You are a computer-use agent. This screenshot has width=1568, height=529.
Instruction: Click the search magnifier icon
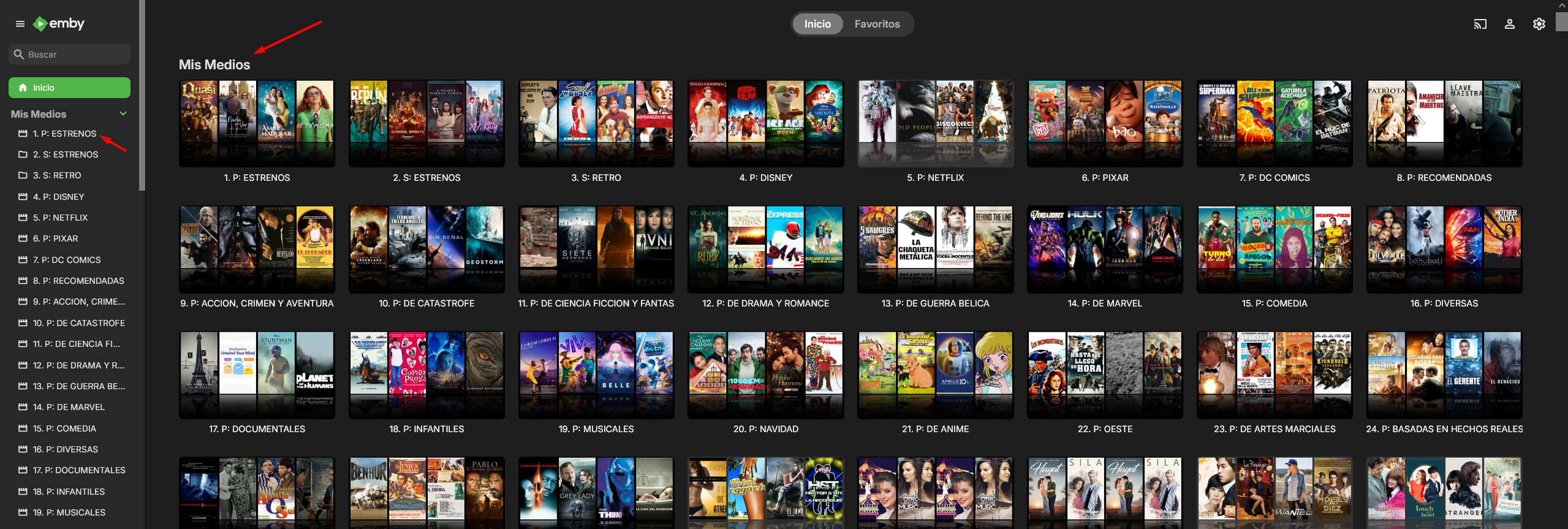(x=19, y=55)
